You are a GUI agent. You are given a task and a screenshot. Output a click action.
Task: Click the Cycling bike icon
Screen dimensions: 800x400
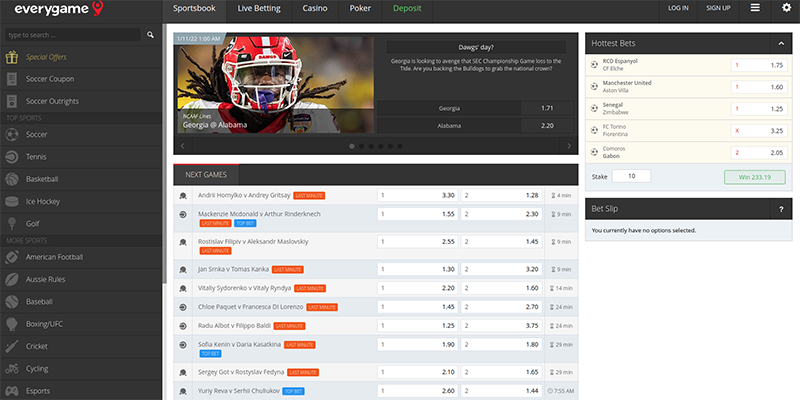click(x=12, y=368)
